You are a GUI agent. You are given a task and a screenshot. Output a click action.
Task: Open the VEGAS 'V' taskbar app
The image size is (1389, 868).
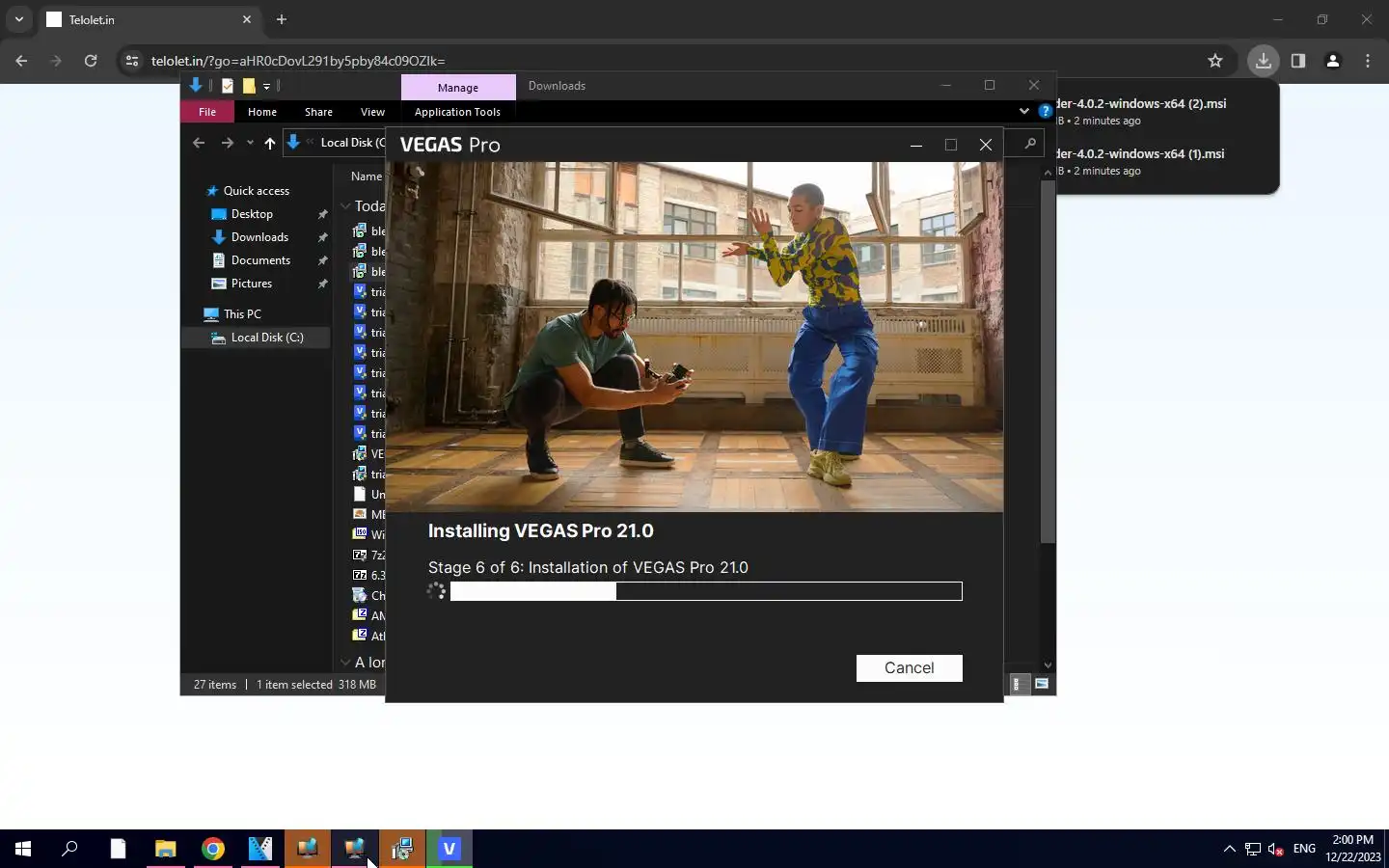(449, 849)
